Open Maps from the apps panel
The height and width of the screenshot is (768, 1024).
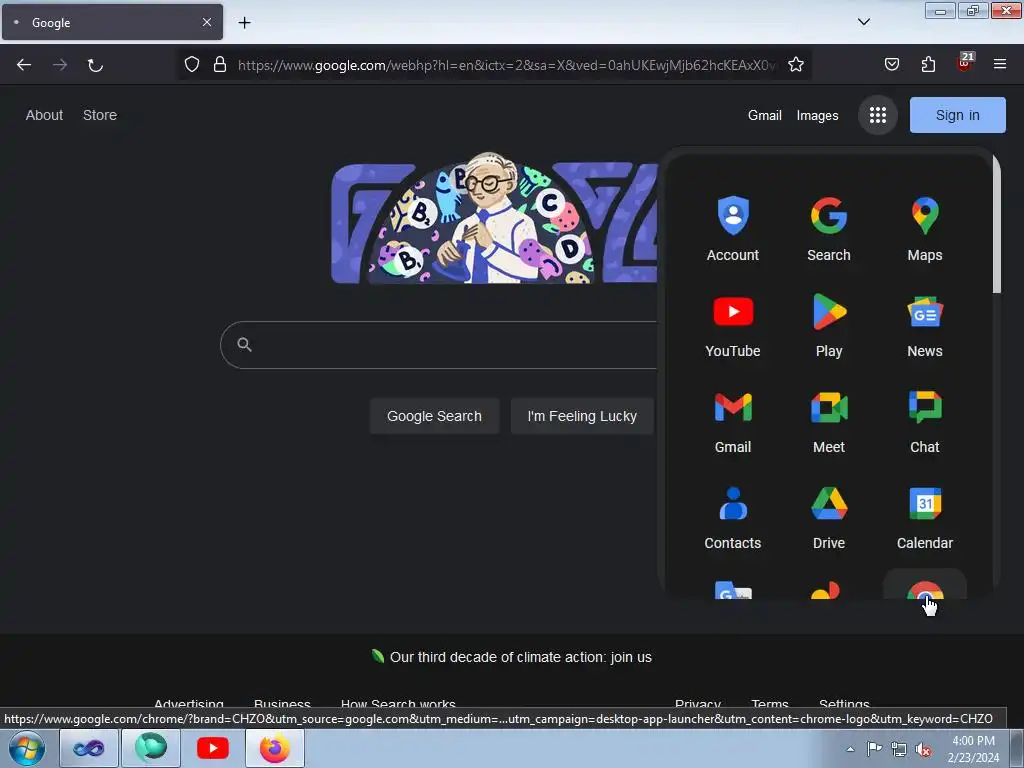point(925,229)
